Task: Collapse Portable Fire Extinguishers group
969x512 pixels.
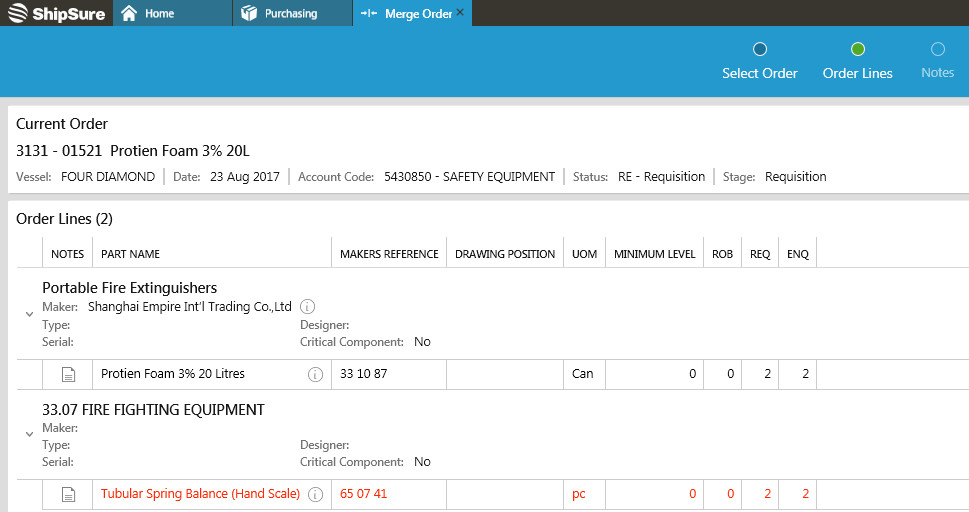Action: (x=29, y=314)
